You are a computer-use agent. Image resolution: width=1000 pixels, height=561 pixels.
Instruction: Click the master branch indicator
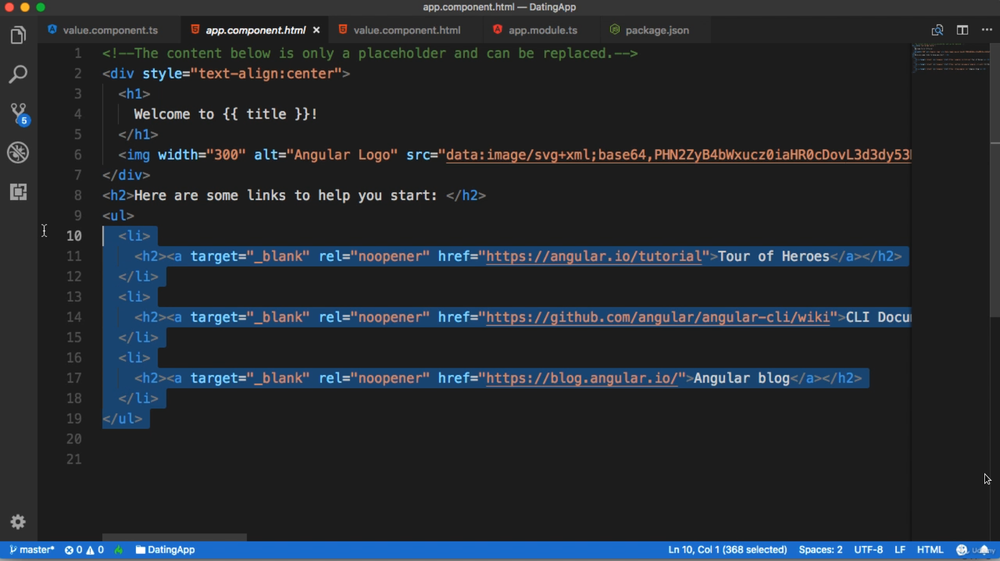(x=31, y=550)
